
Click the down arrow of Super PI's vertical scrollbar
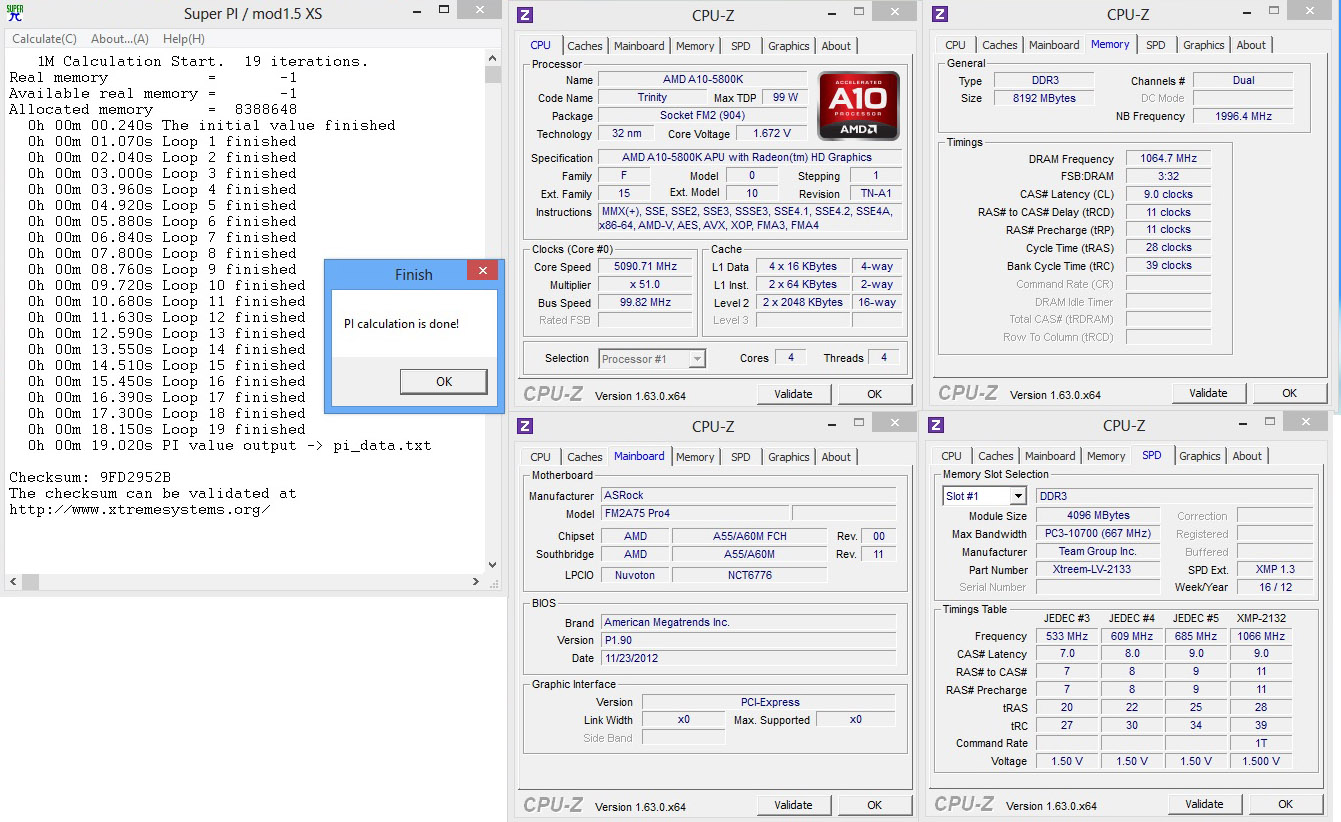493,565
